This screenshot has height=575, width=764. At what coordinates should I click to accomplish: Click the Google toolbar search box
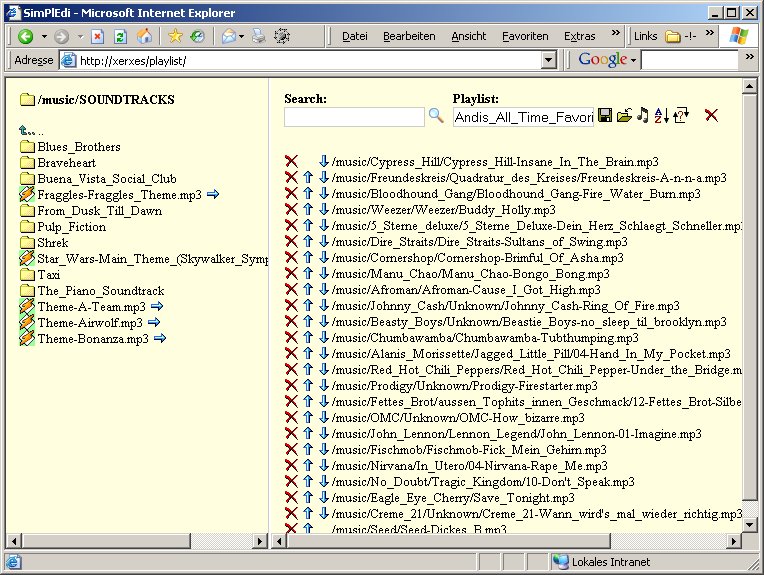click(689, 60)
